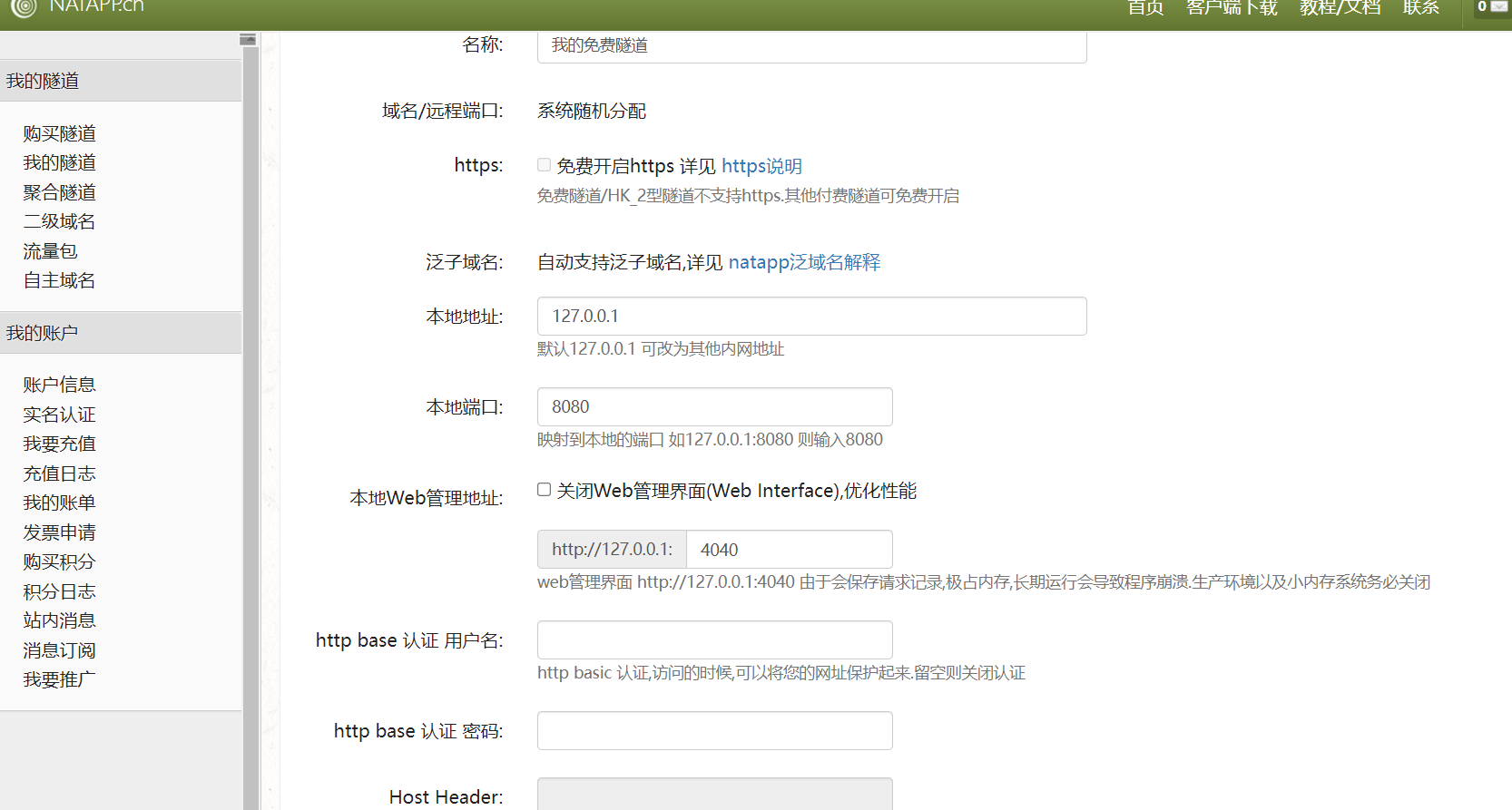Screen dimensions: 1512x810
Task: Open 账户信息 in sidebar
Action: click(x=59, y=385)
